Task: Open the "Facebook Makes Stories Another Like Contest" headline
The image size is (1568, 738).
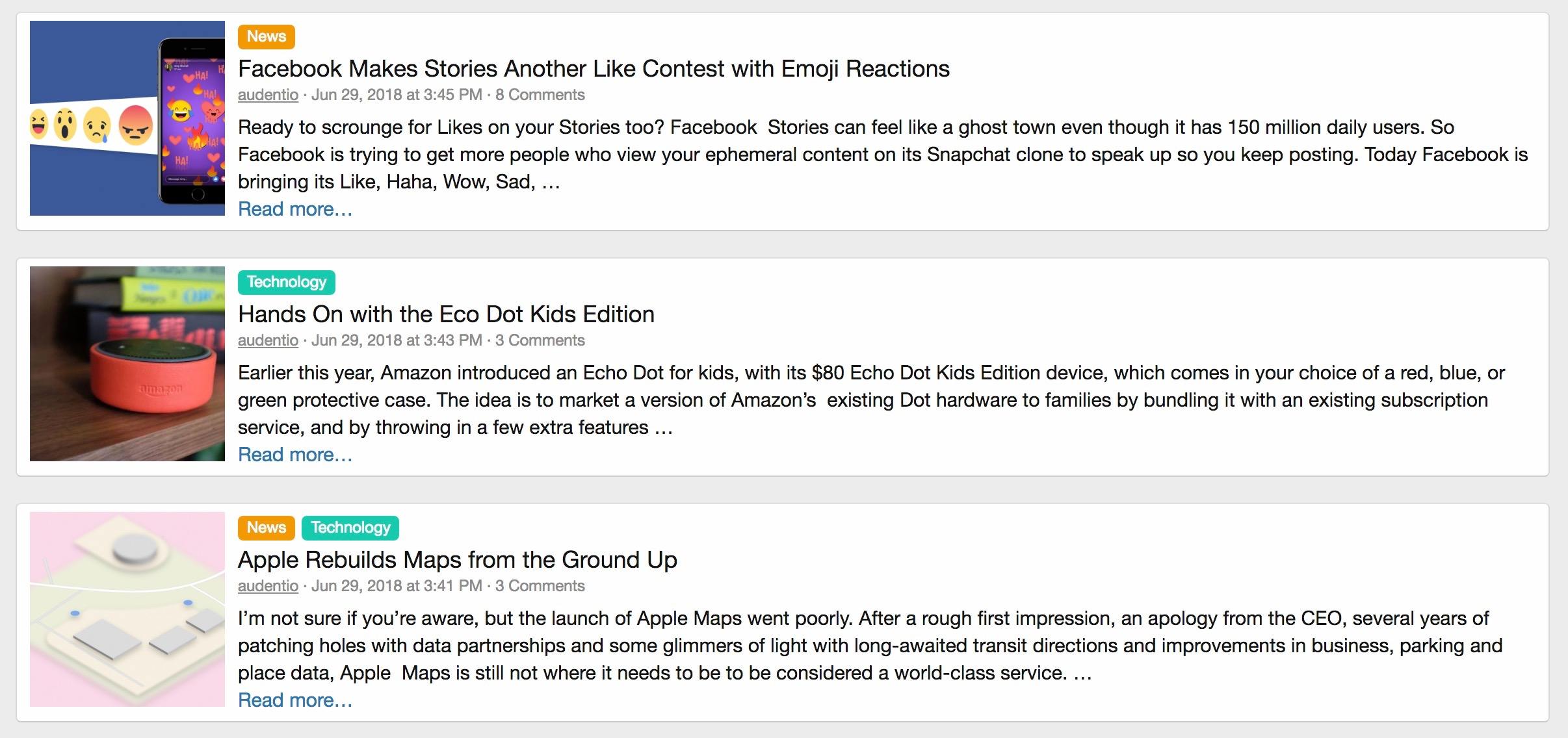Action: 594,69
